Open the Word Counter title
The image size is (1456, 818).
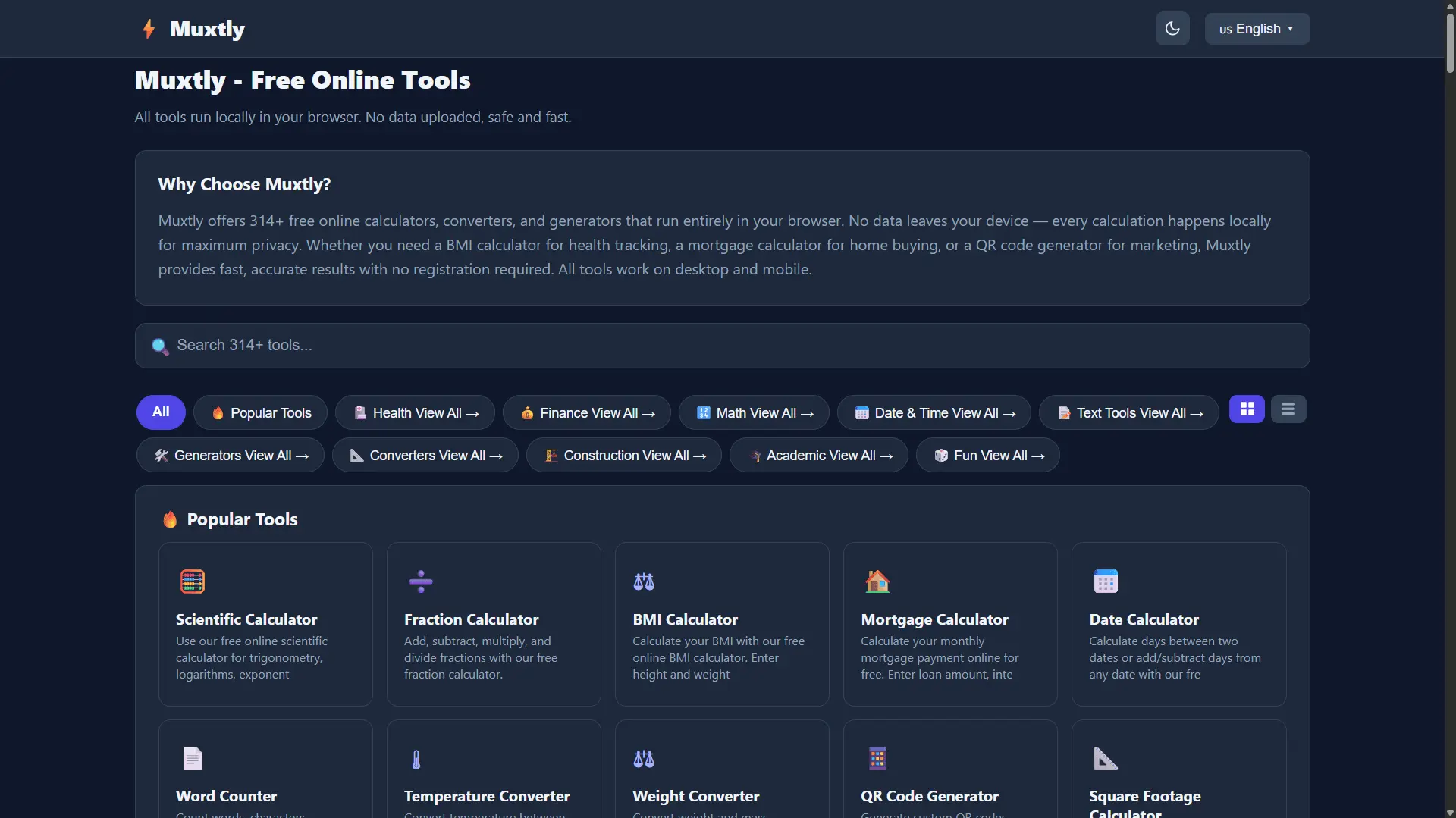coord(226,796)
